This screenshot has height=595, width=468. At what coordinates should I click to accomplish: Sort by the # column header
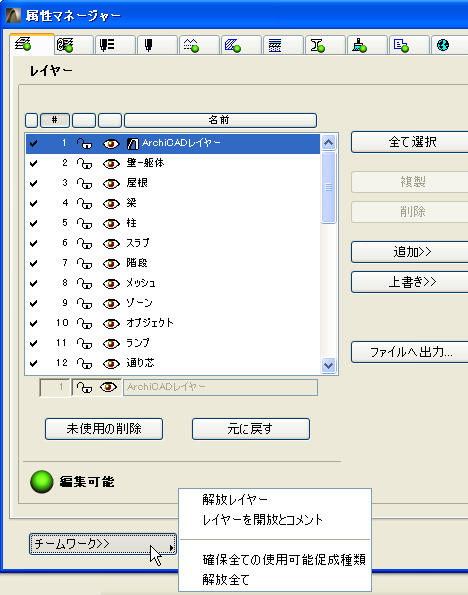55,120
